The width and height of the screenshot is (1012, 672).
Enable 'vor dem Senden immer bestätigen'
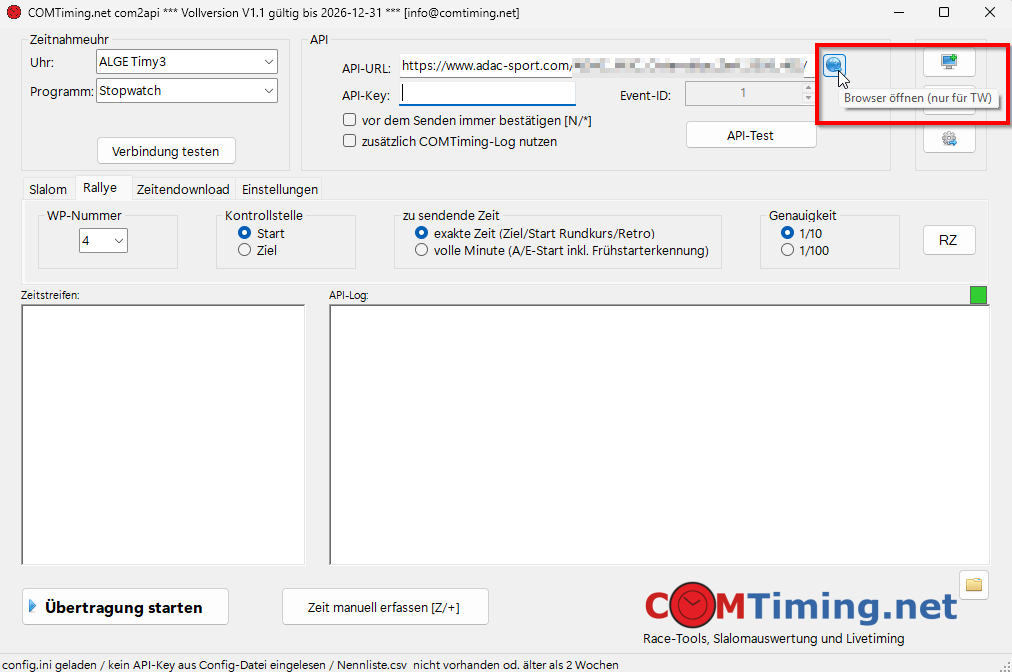(350, 120)
